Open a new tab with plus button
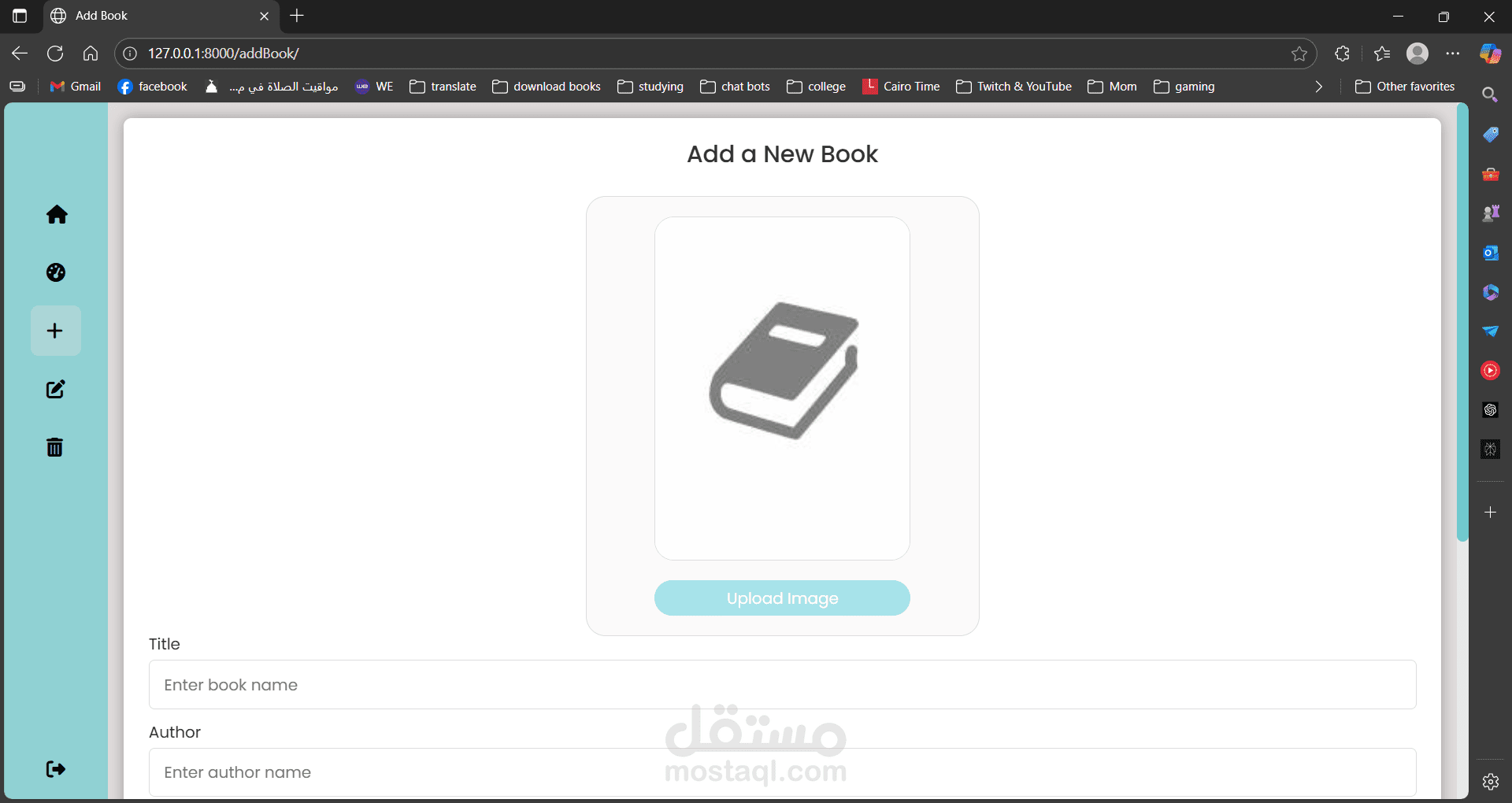 [x=297, y=16]
